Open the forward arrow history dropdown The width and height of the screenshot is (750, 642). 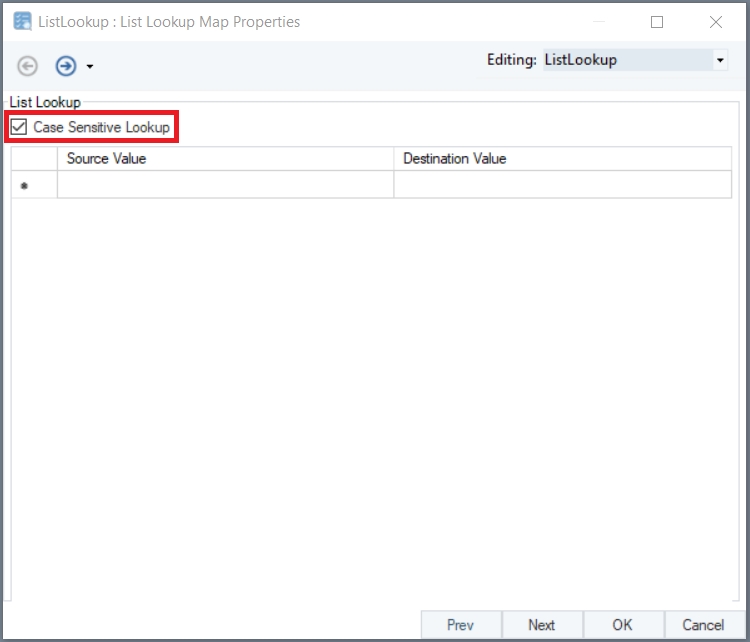click(90, 66)
